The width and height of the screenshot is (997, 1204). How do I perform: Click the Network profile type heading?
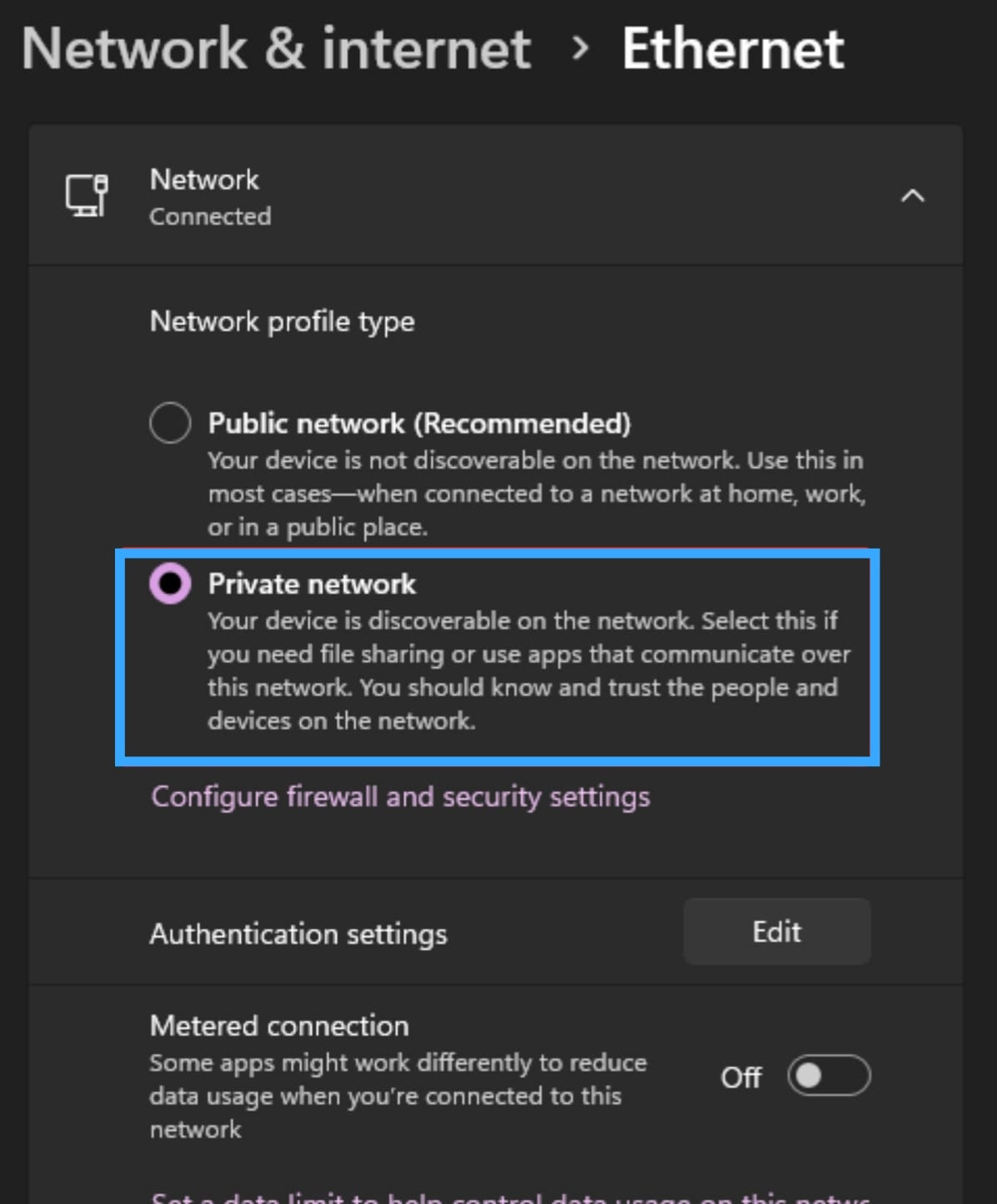tap(282, 322)
